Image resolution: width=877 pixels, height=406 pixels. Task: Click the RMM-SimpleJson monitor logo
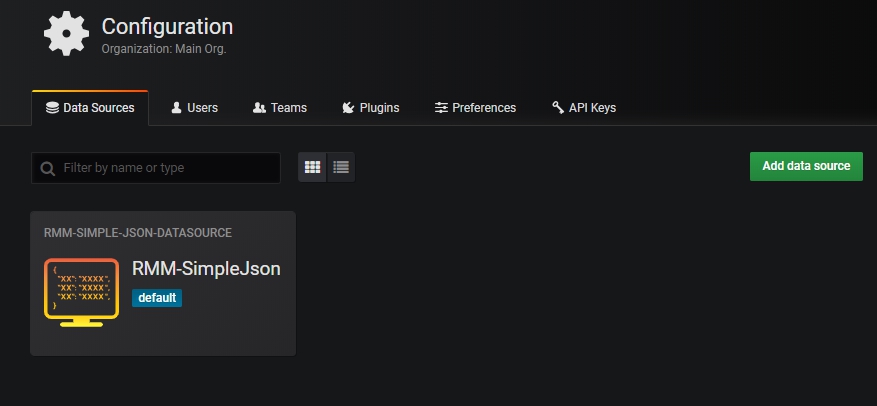point(81,289)
